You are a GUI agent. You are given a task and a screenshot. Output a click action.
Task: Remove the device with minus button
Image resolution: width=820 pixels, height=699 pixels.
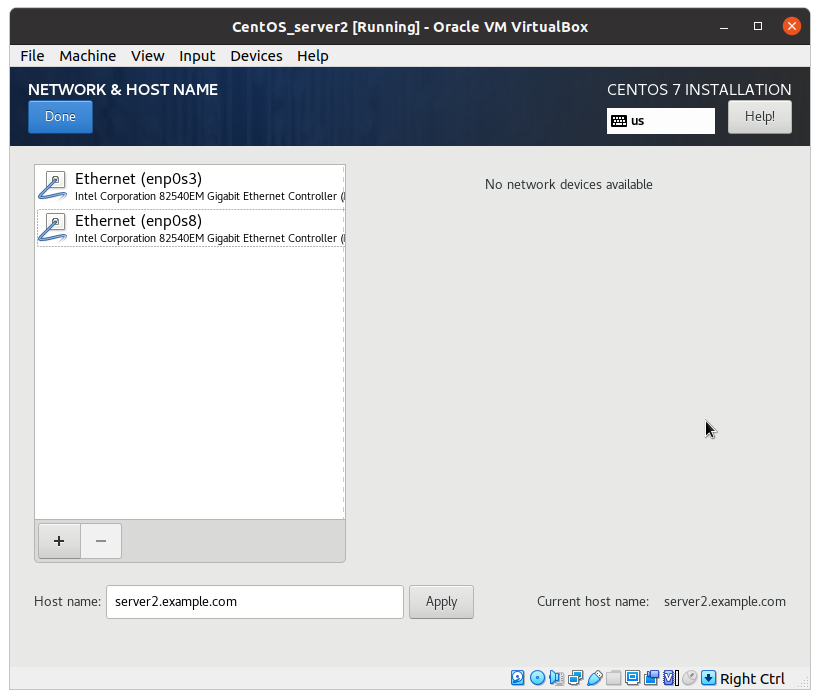click(101, 541)
